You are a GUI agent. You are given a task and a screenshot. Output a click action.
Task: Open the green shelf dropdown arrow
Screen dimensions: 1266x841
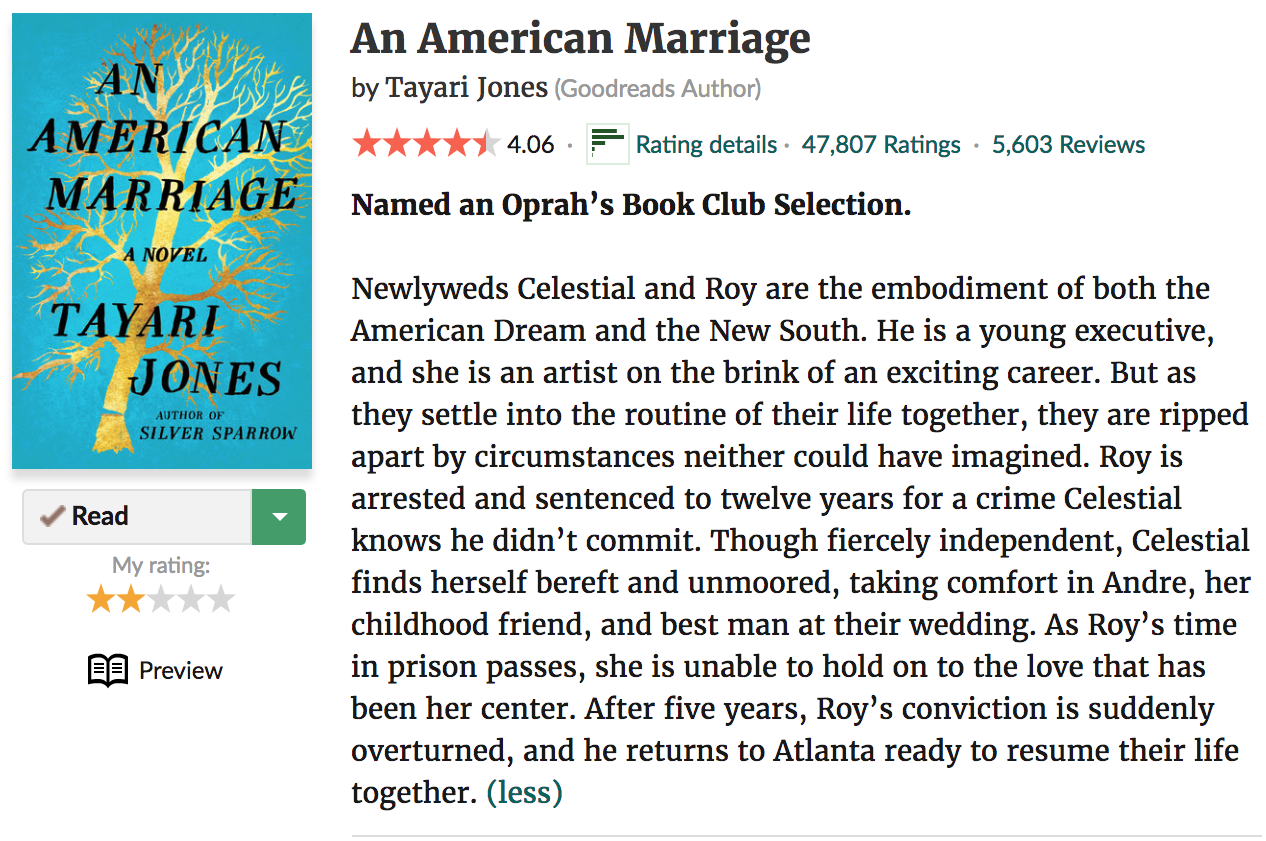(x=279, y=516)
